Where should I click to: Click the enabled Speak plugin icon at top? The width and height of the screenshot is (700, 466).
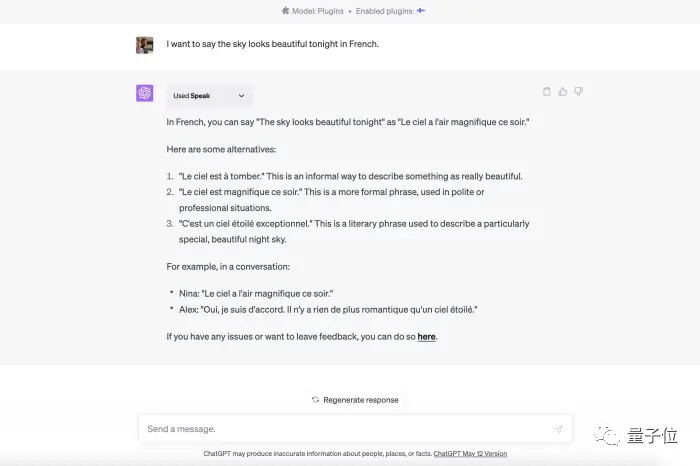[421, 11]
